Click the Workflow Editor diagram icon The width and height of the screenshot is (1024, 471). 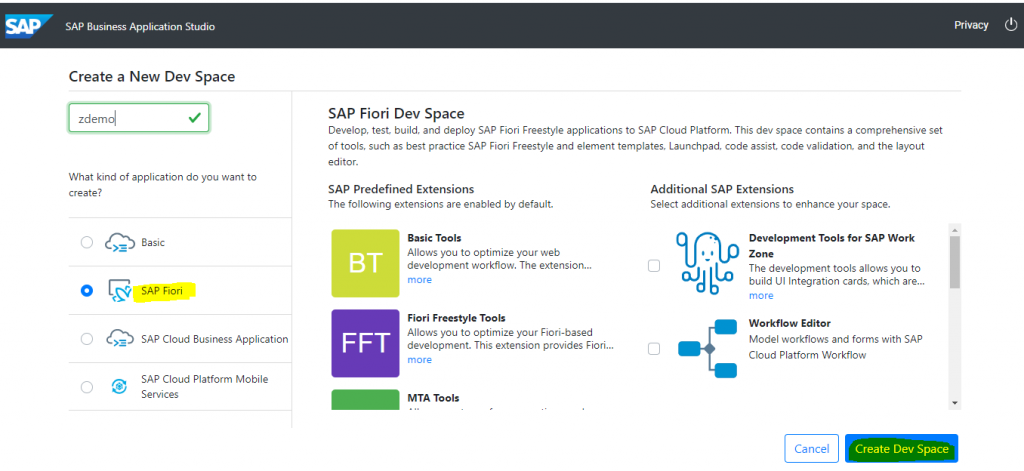click(x=707, y=349)
